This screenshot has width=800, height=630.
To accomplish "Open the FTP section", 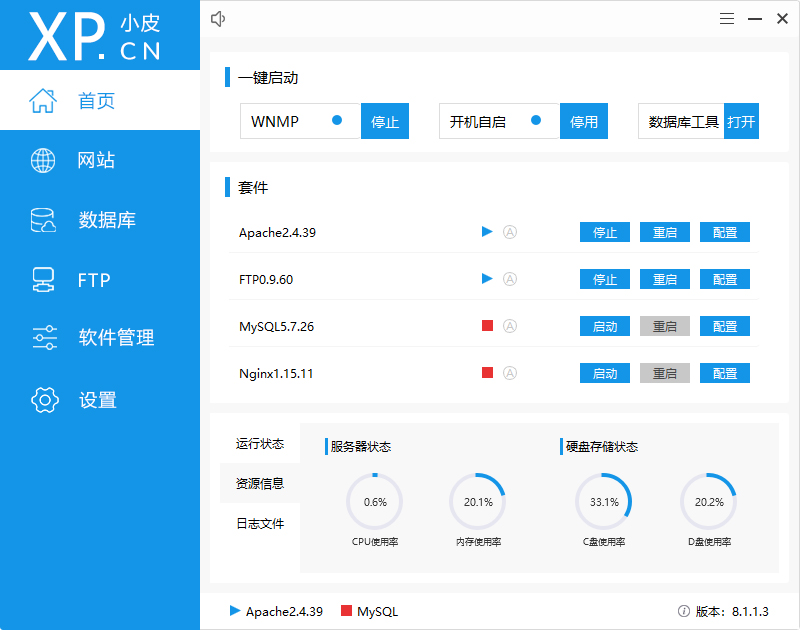I will click(x=100, y=280).
